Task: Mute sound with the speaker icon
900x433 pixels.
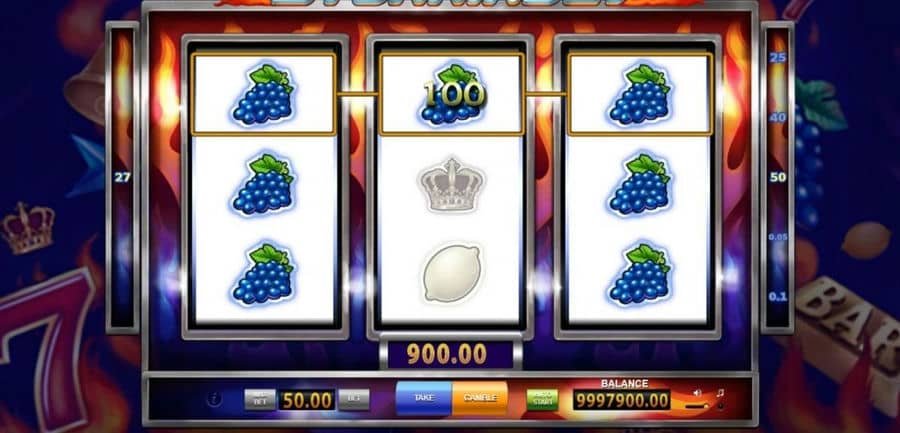Action: tap(697, 393)
